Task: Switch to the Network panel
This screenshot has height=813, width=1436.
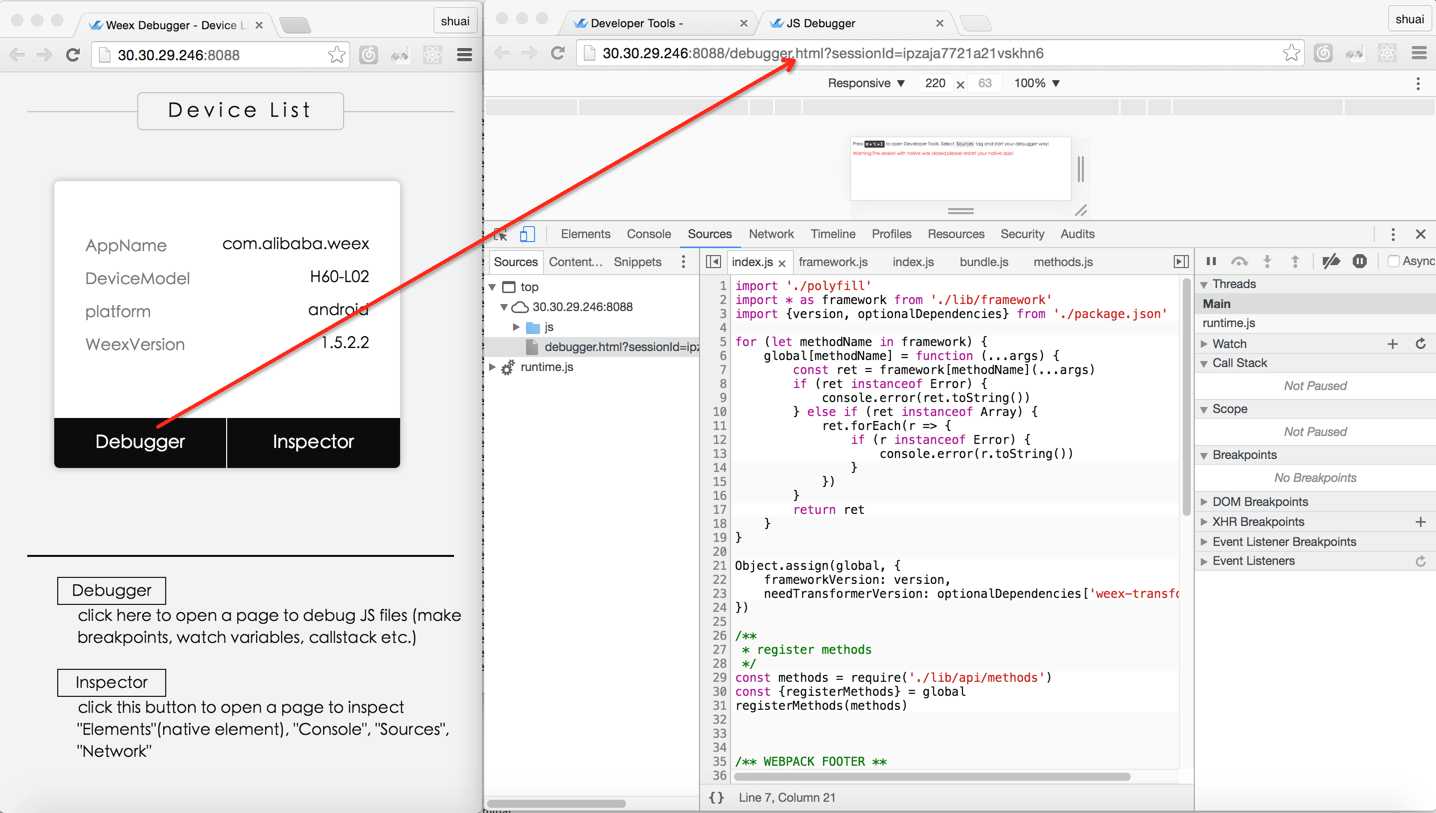Action: coord(771,234)
